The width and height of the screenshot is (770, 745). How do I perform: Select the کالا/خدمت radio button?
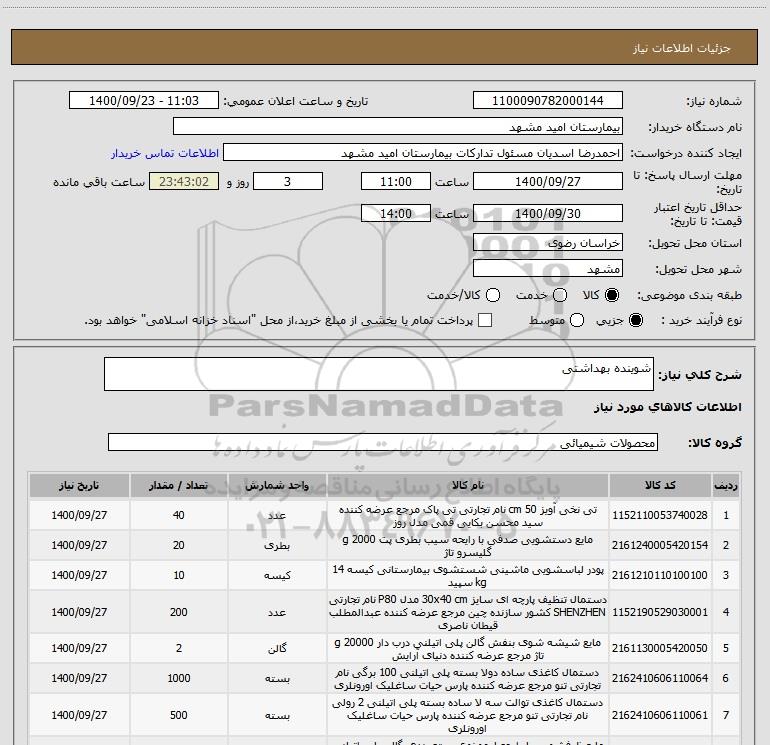493,295
